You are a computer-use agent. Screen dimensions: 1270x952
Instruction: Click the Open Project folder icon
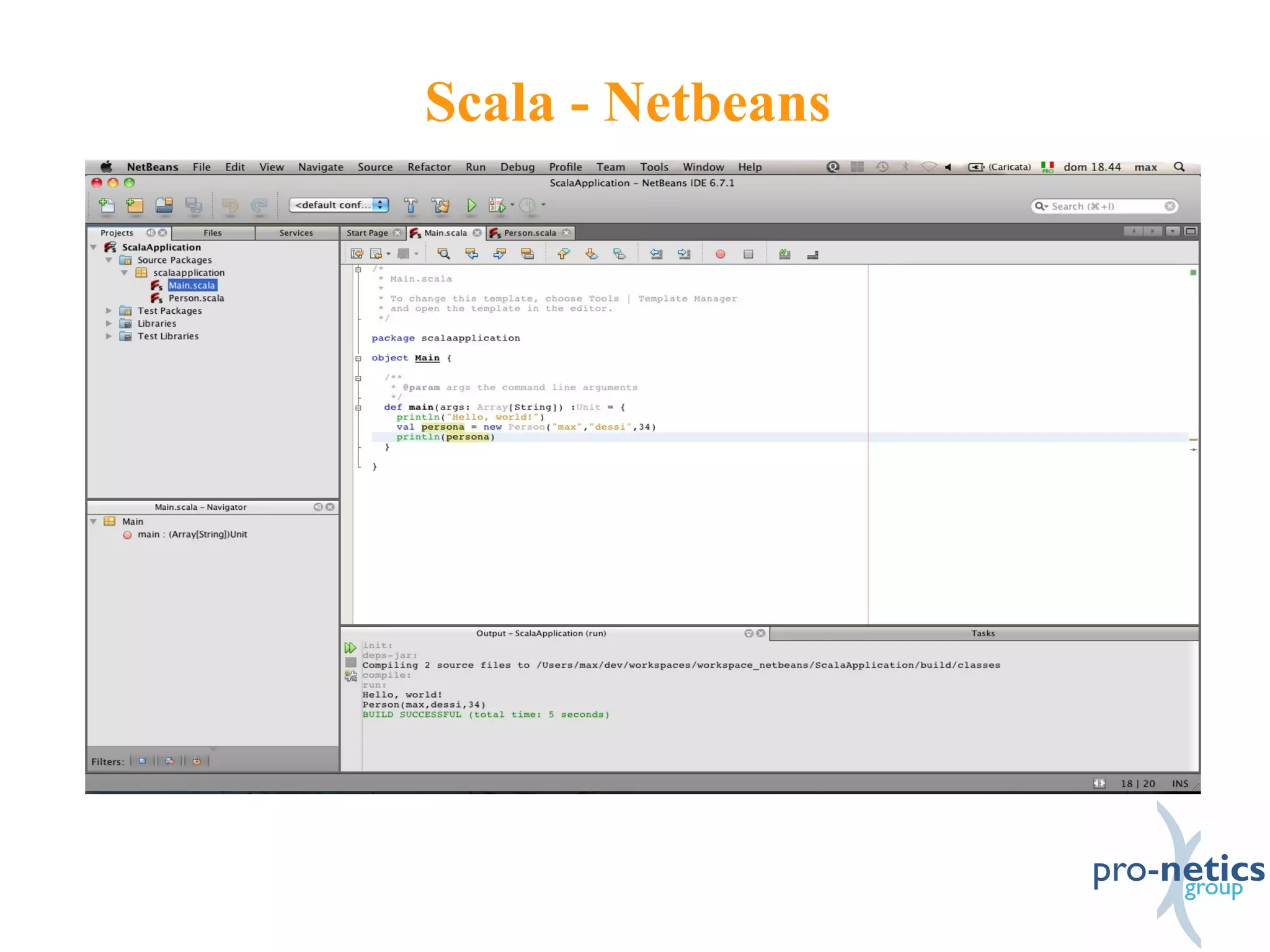point(164,205)
